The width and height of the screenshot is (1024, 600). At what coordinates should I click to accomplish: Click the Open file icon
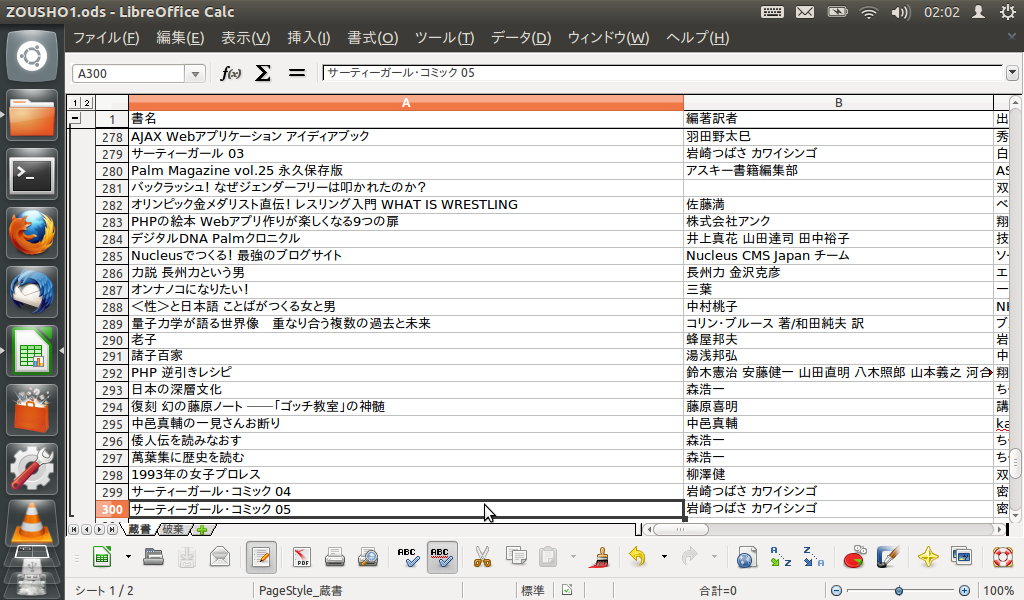pos(153,557)
